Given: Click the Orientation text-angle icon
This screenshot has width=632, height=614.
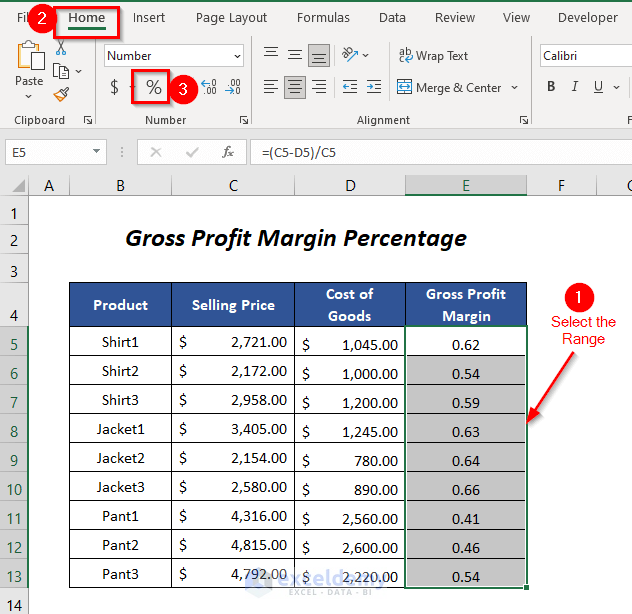Looking at the screenshot, I should [x=349, y=54].
